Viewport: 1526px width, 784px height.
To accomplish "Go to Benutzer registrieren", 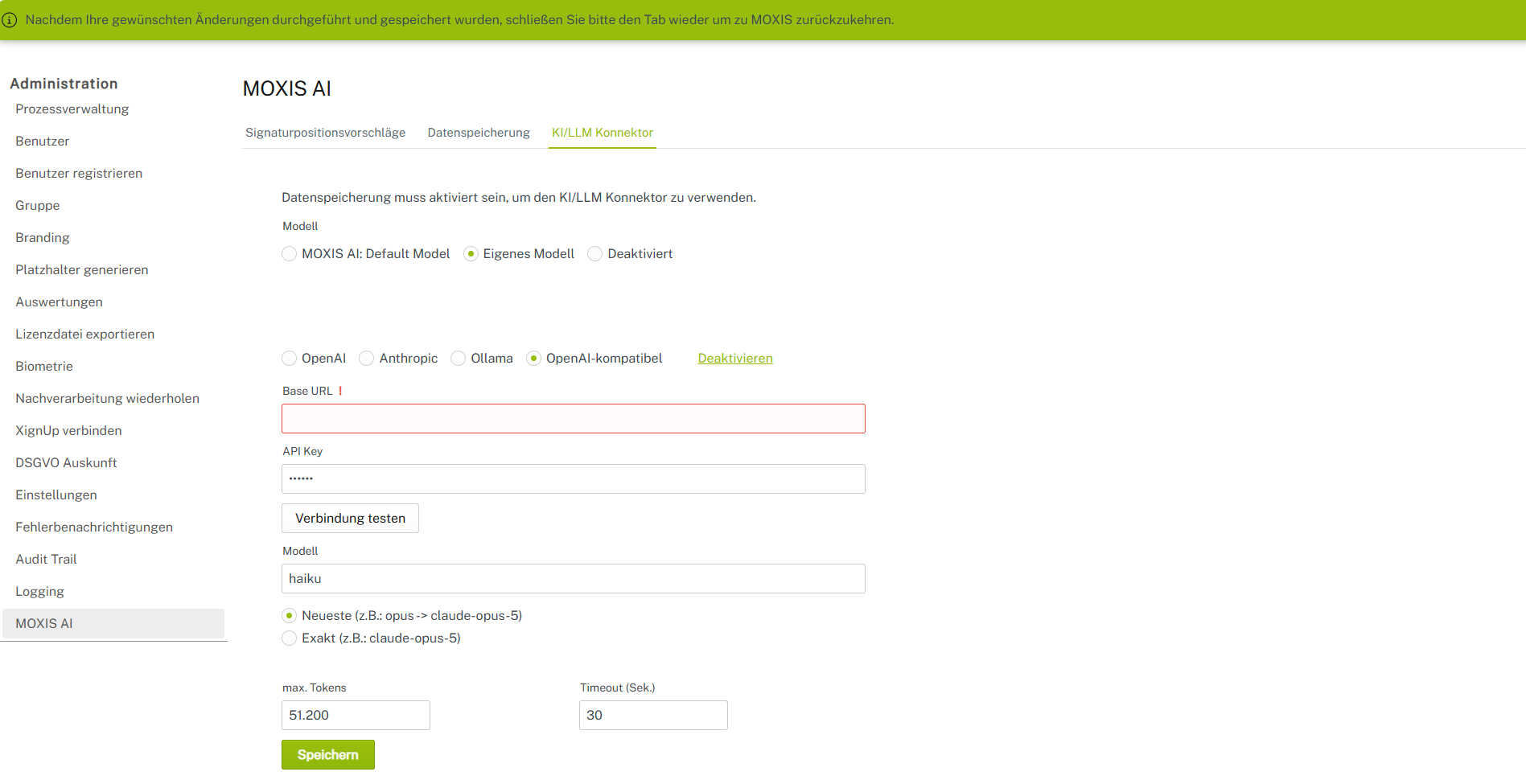I will tap(79, 174).
